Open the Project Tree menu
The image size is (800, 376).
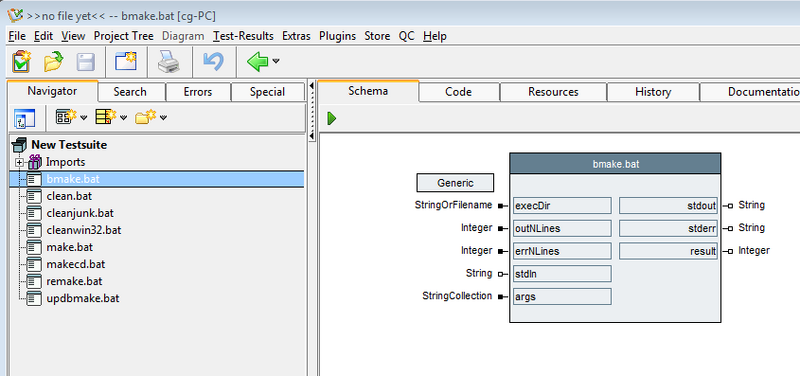coord(123,36)
